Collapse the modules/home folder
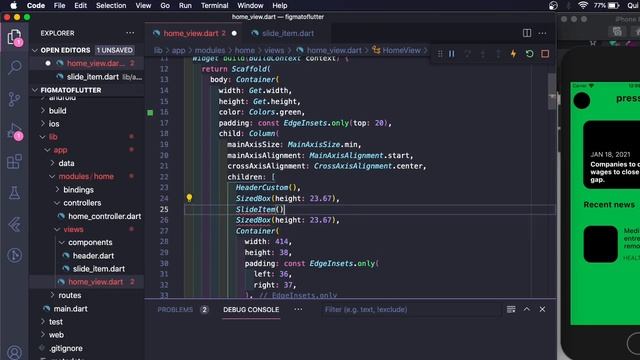 pos(53,176)
